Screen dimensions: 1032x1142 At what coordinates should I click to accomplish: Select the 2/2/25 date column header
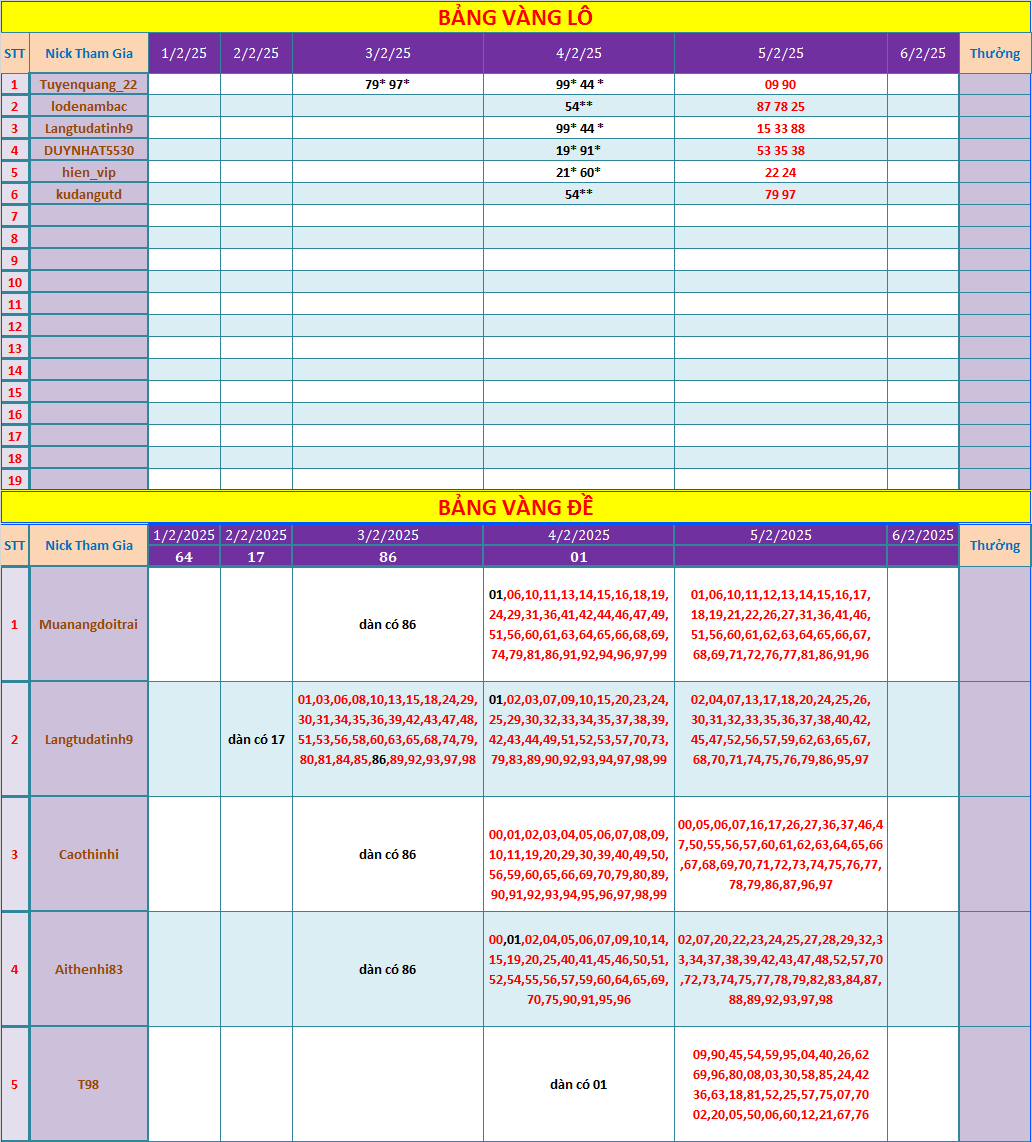[x=256, y=53]
